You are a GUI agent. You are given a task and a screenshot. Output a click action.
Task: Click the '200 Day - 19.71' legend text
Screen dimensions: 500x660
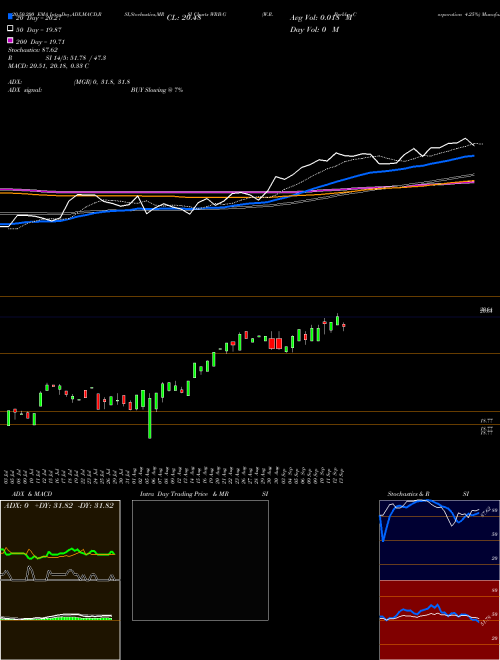coord(40,42)
